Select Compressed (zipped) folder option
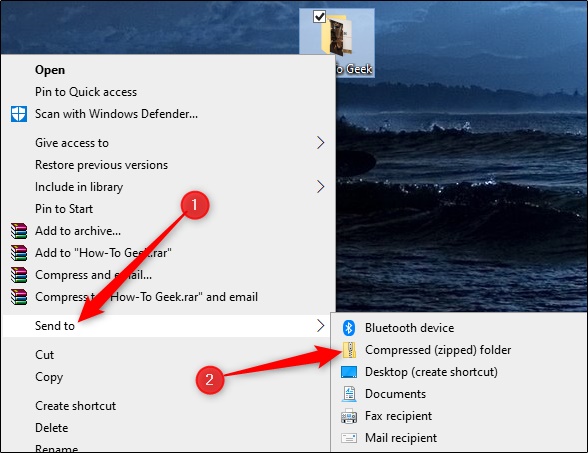Viewport: 588px width, 453px height. pos(438,350)
